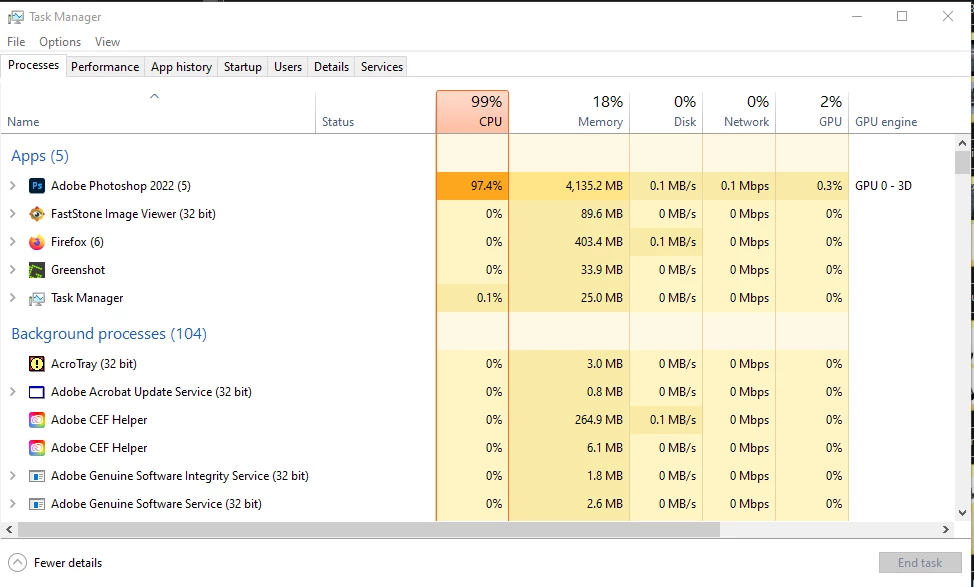Viewport: 974px width, 587px height.
Task: Click Photoshop's 97.4% CPU value
Action: click(486, 186)
